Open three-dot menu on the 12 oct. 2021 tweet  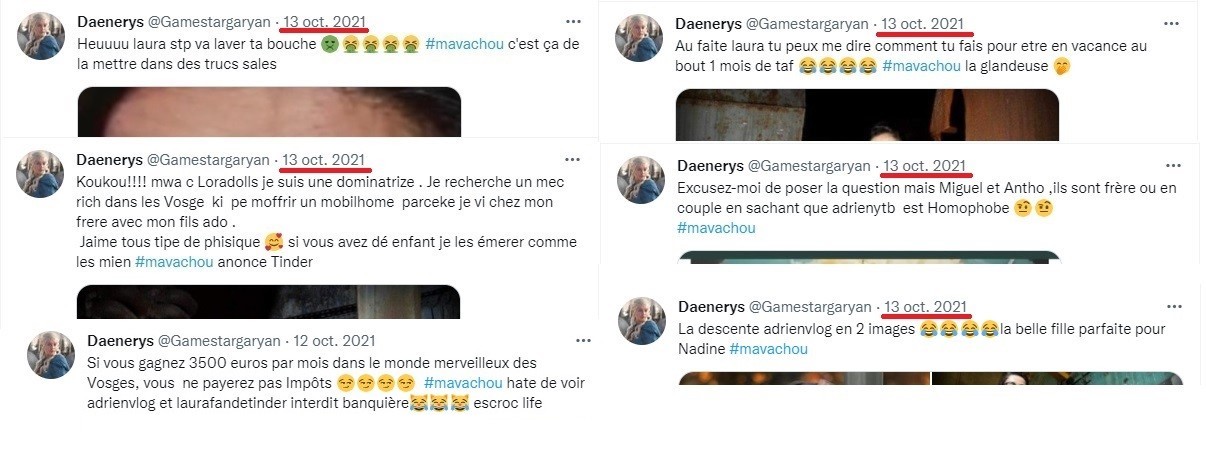(582, 340)
